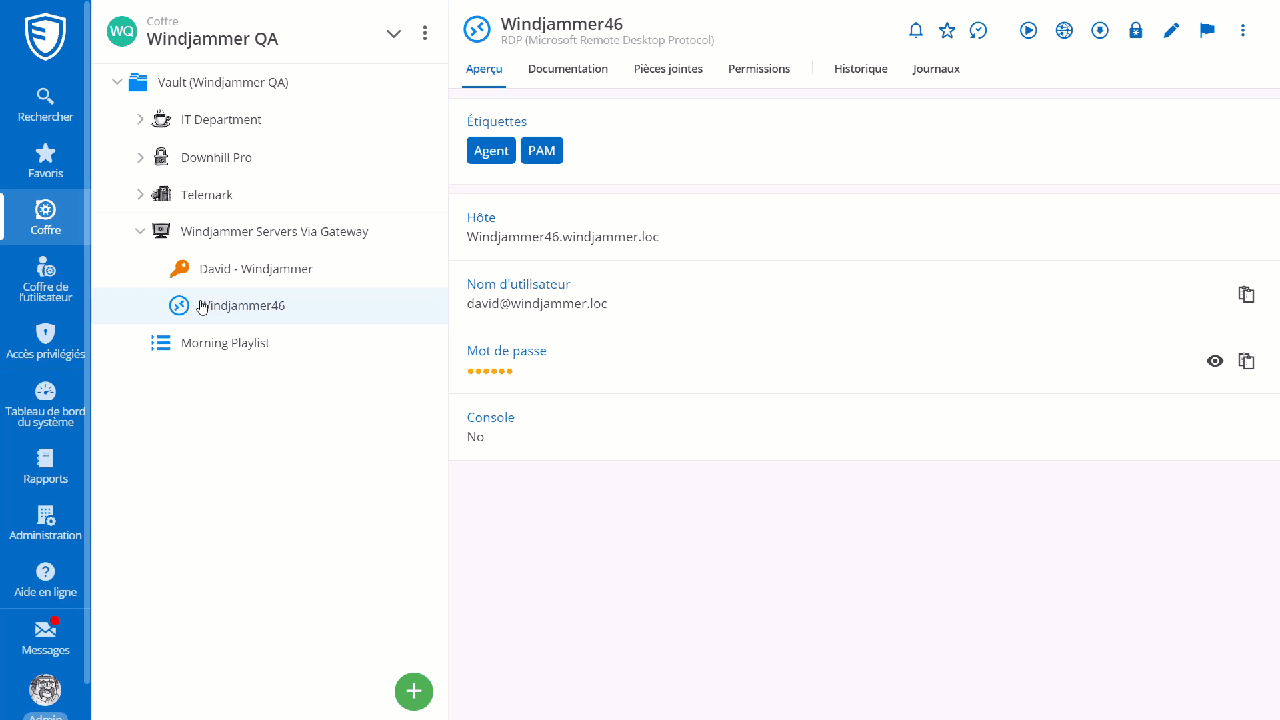1280x720 pixels.
Task: Reveal password with the eye icon
Action: tap(1215, 361)
